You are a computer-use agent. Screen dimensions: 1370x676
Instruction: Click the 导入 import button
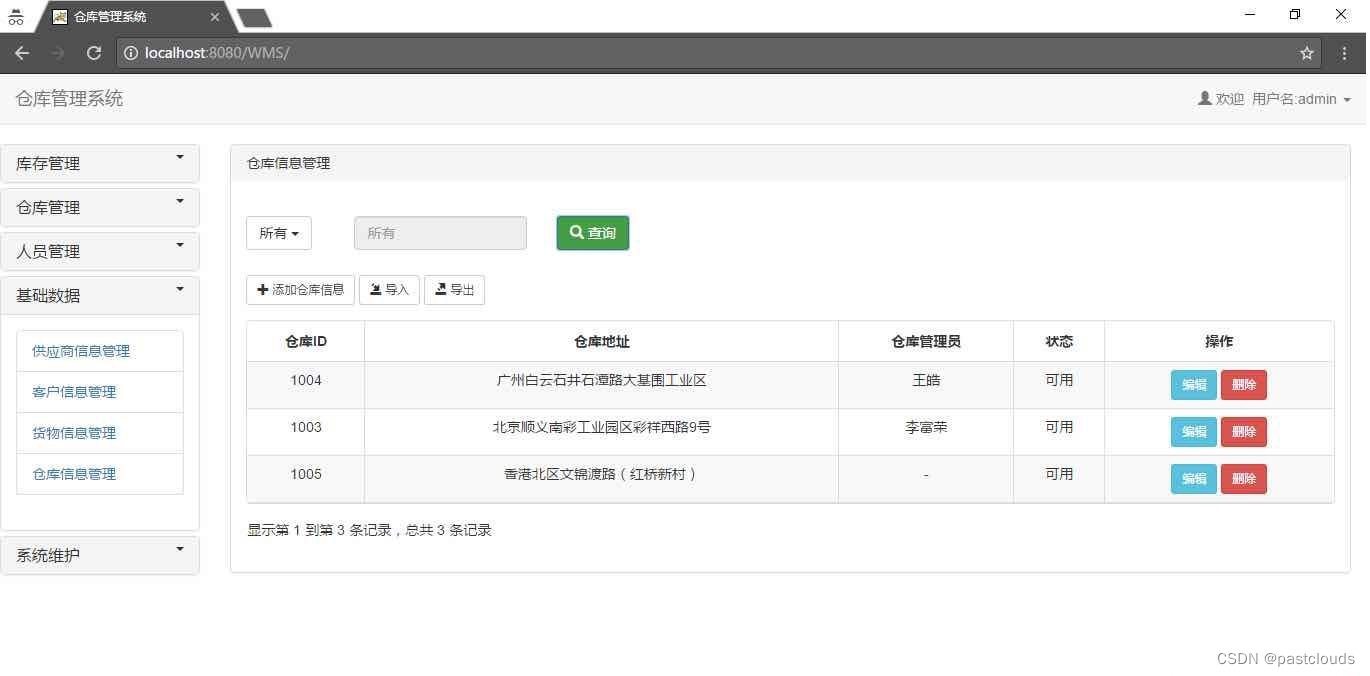coord(389,290)
